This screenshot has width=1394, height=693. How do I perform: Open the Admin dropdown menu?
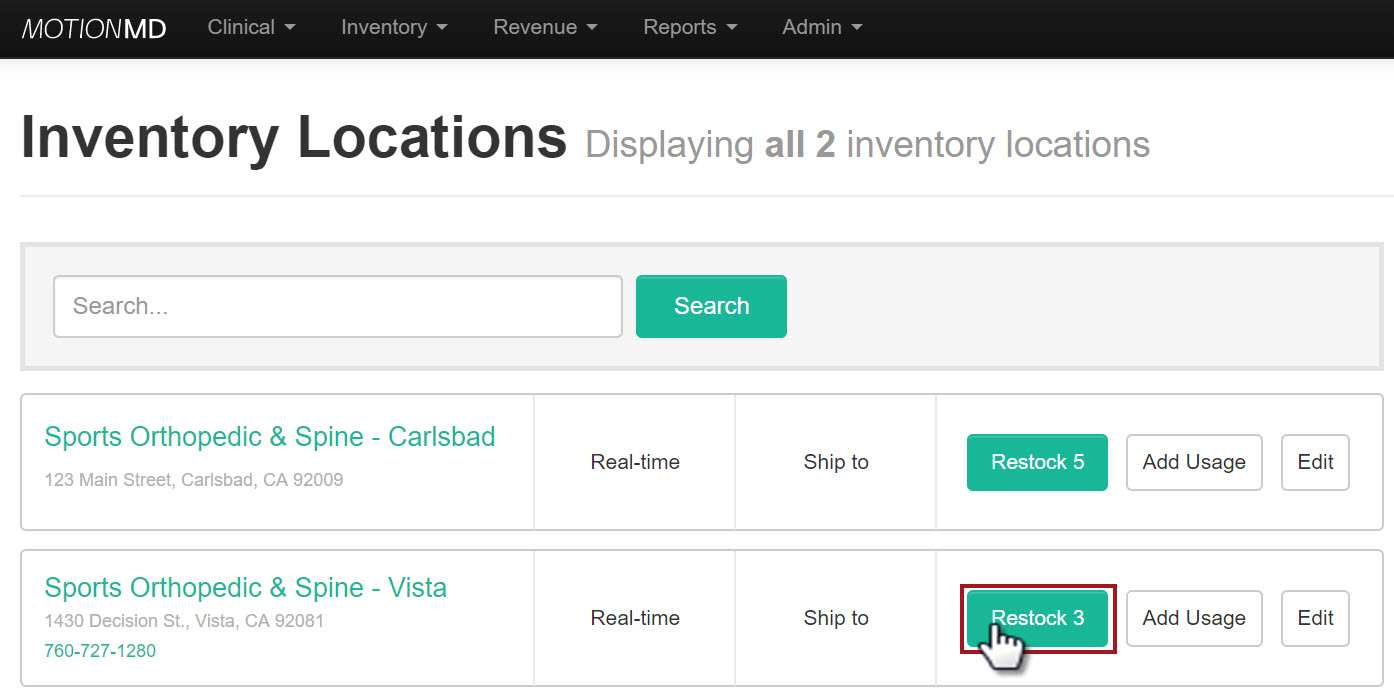pyautogui.click(x=820, y=28)
